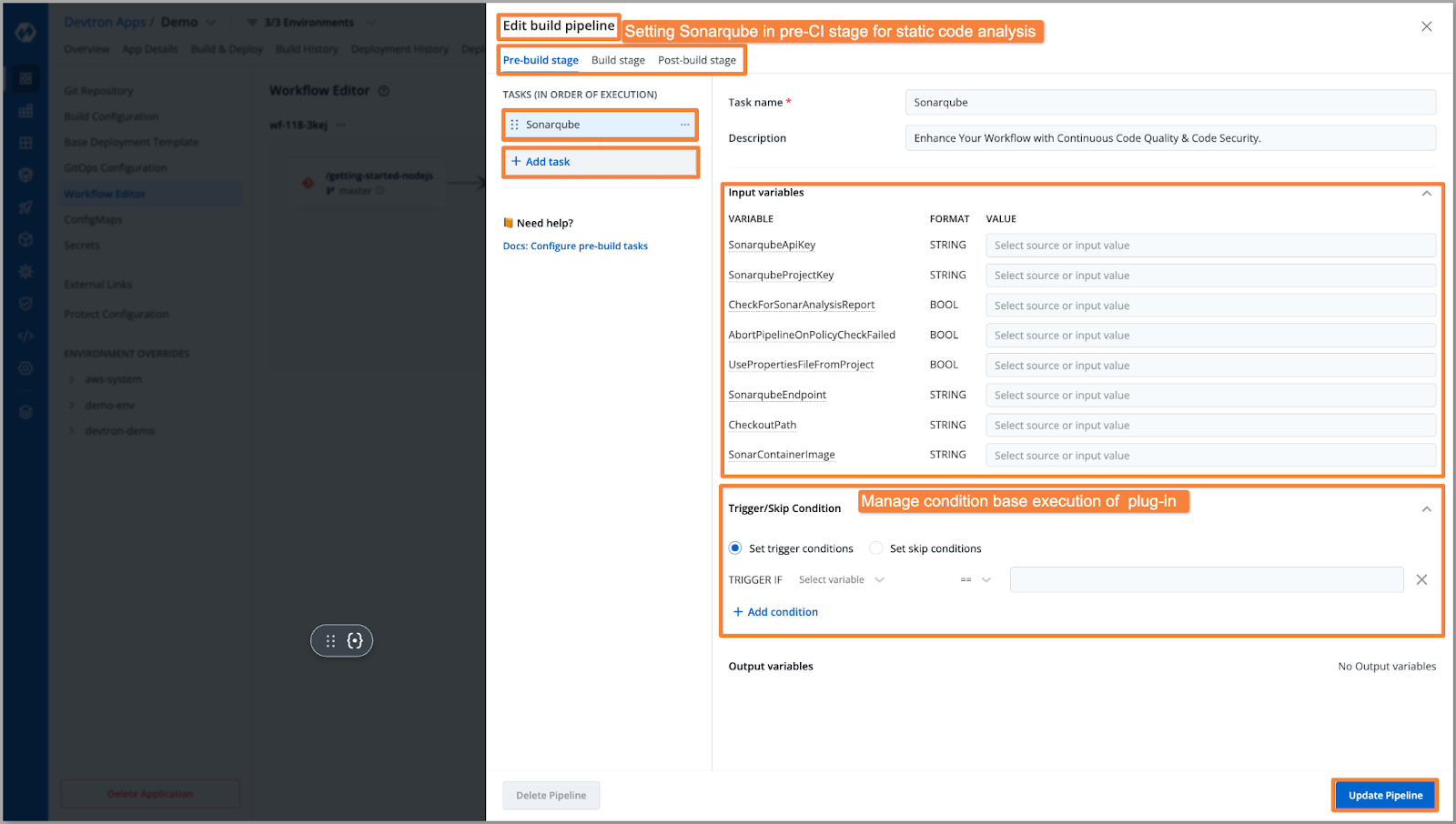
Task: Open Build History tab in background
Action: click(x=307, y=49)
